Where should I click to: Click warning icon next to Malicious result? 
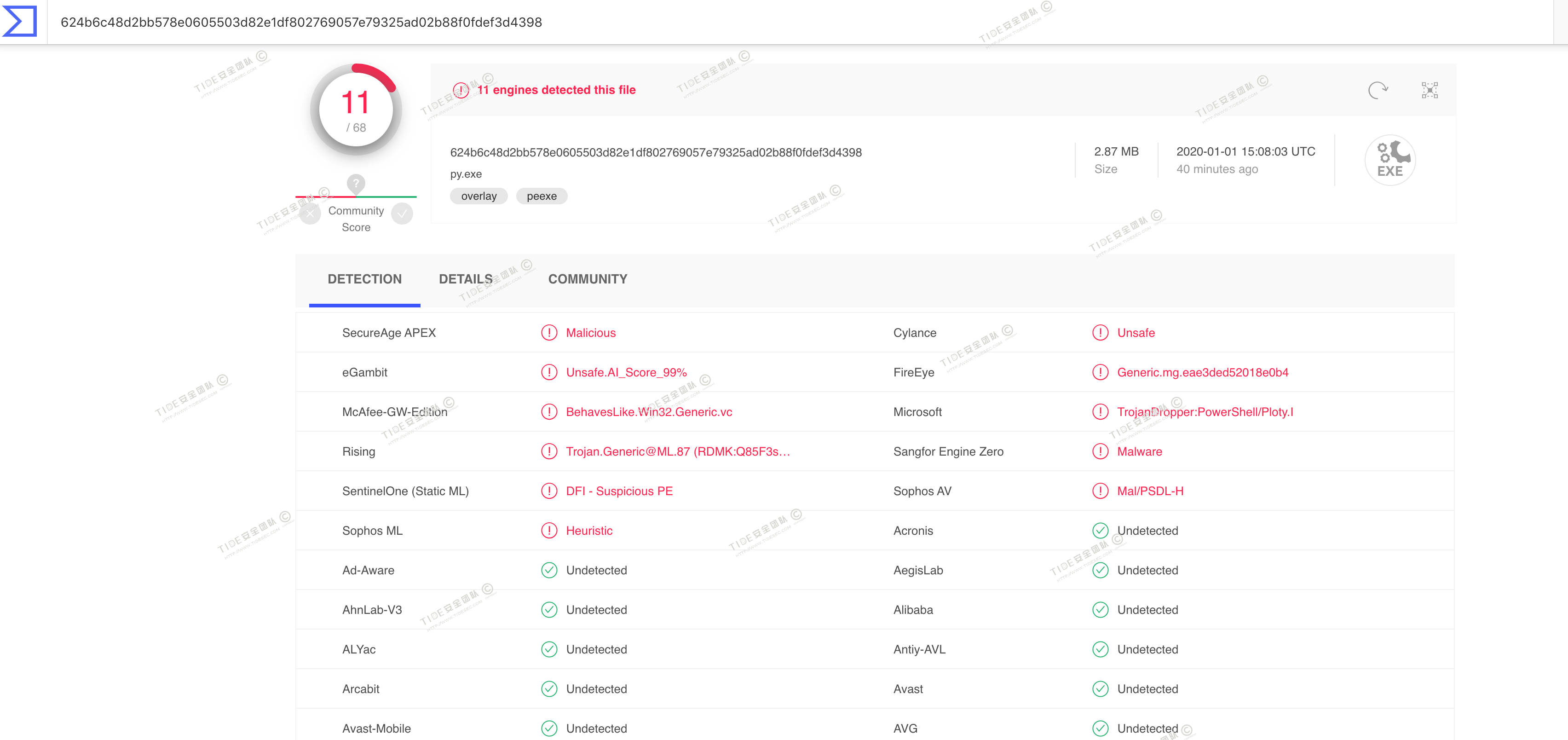coord(549,333)
